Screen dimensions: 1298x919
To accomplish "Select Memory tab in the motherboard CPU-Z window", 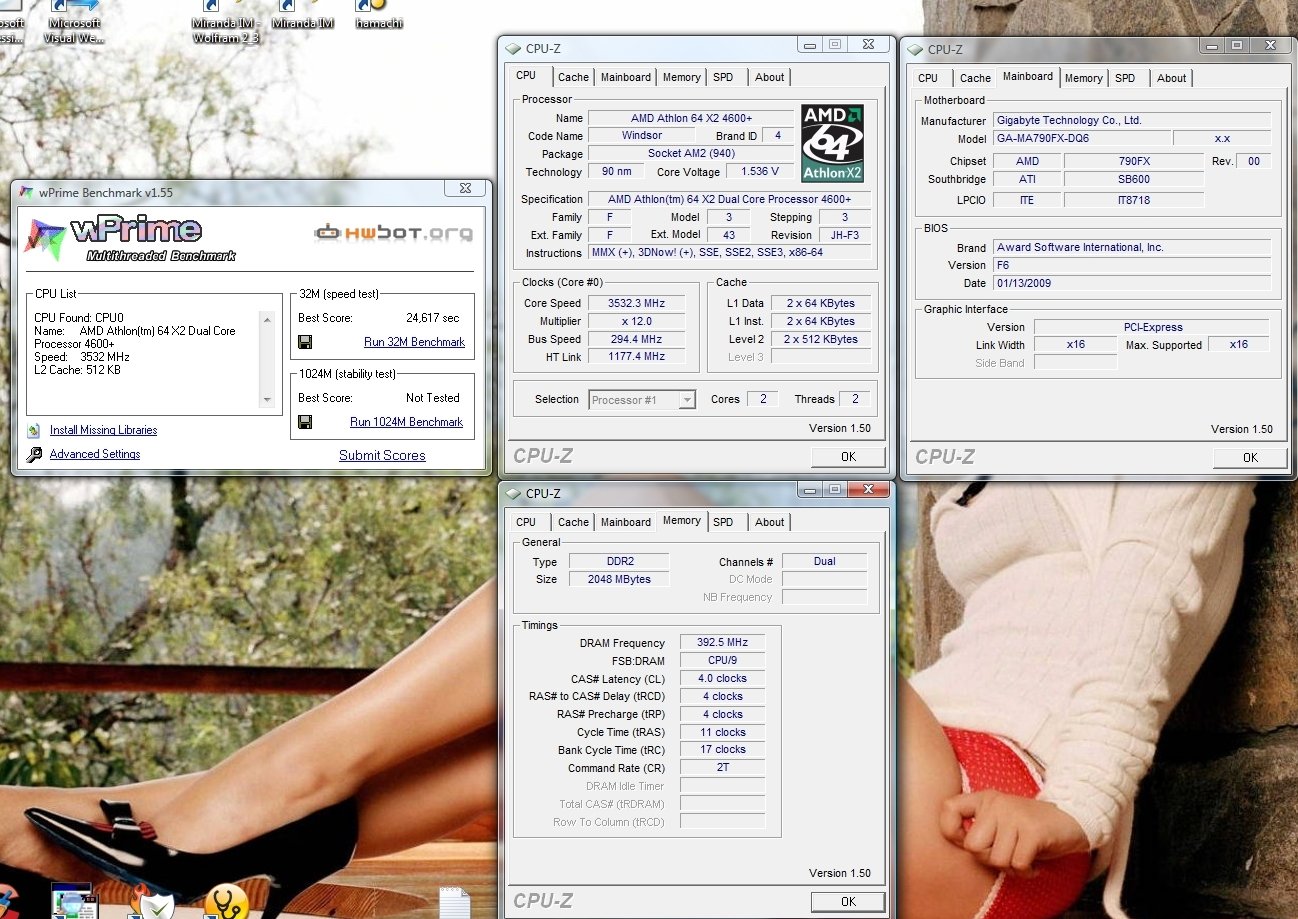I will 1084,78.
